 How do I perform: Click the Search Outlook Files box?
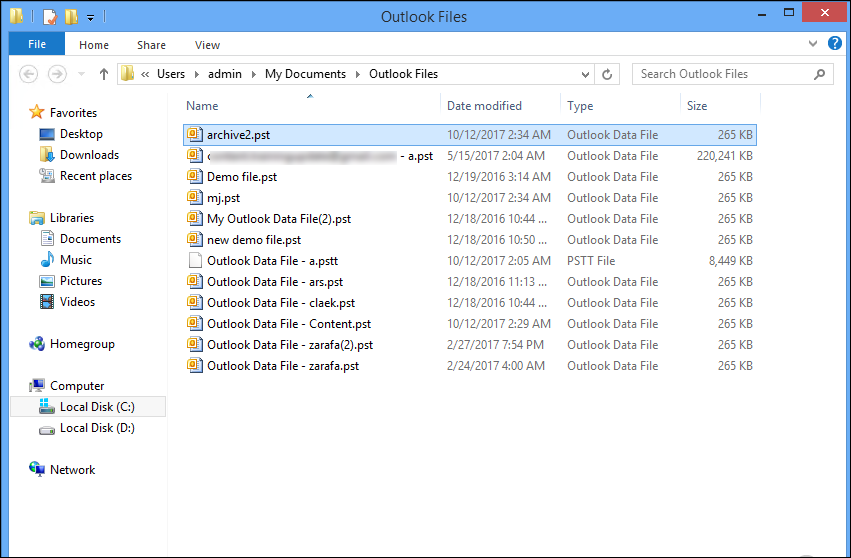click(x=732, y=74)
